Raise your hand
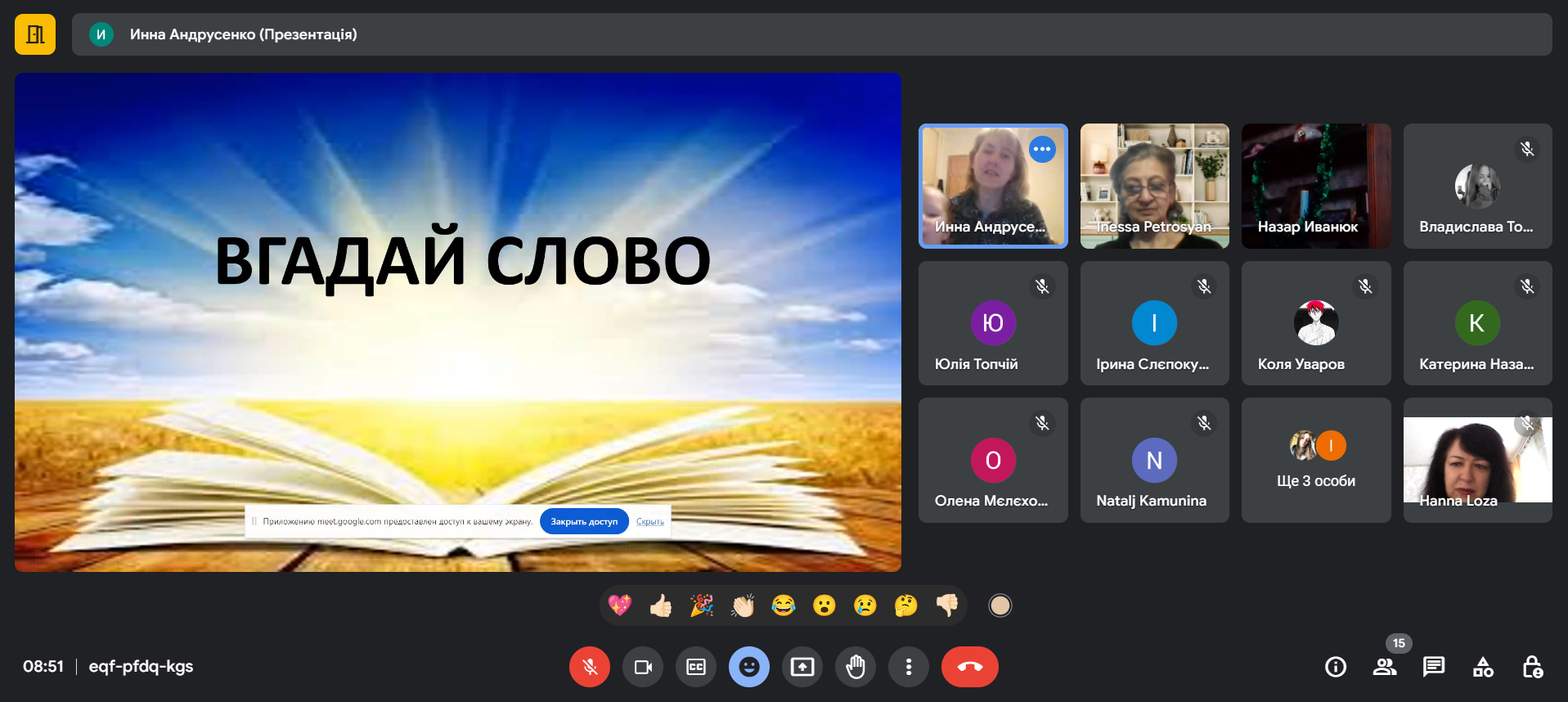This screenshot has width=1568, height=702. [856, 667]
